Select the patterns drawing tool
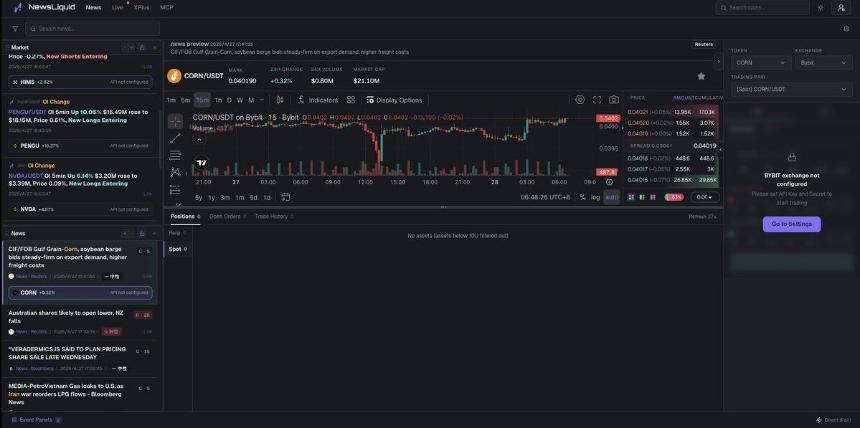 coord(175,172)
